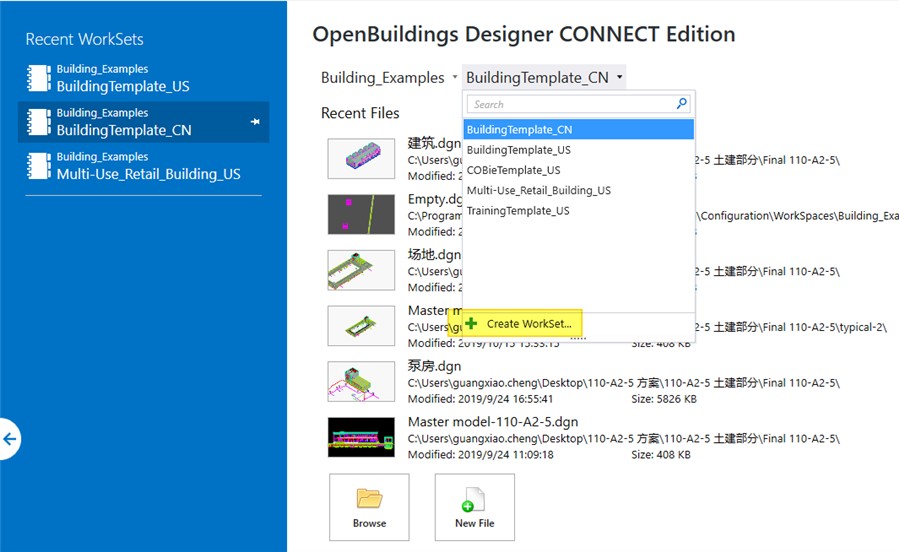Choose COBieTemplate_US in the dropdown list
This screenshot has height=552, width=899.
pyautogui.click(x=579, y=170)
